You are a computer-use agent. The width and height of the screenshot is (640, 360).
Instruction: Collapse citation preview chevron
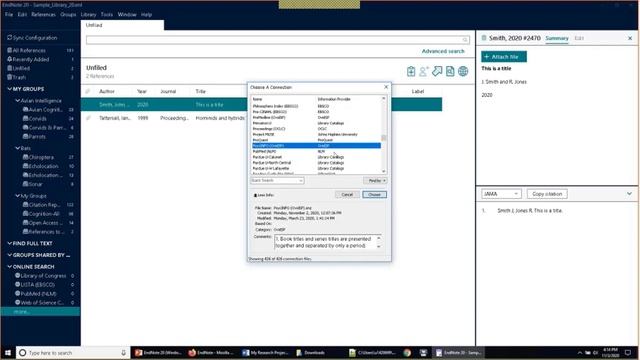click(x=629, y=194)
